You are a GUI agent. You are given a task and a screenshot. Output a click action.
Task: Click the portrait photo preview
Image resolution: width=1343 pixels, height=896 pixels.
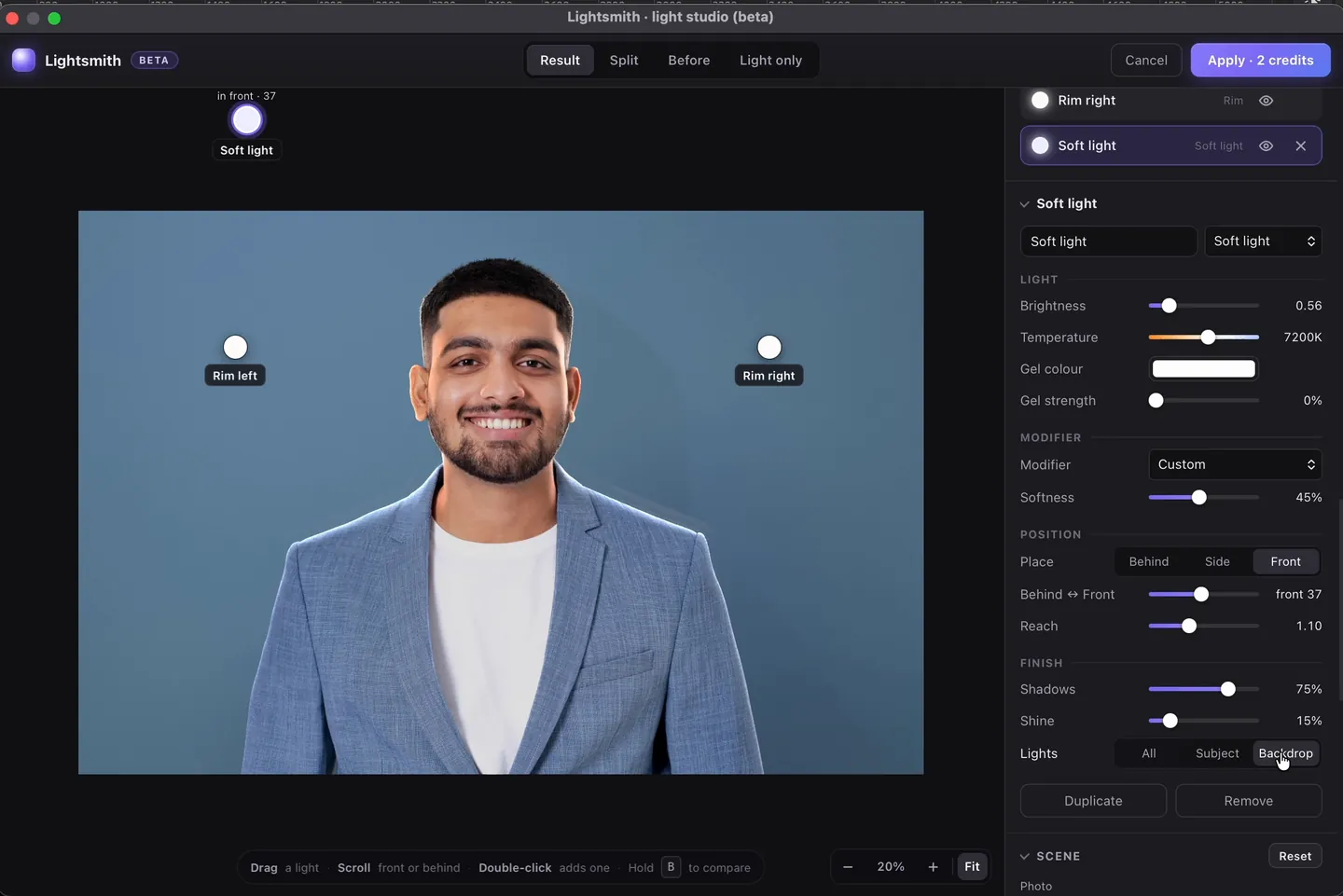click(501, 492)
